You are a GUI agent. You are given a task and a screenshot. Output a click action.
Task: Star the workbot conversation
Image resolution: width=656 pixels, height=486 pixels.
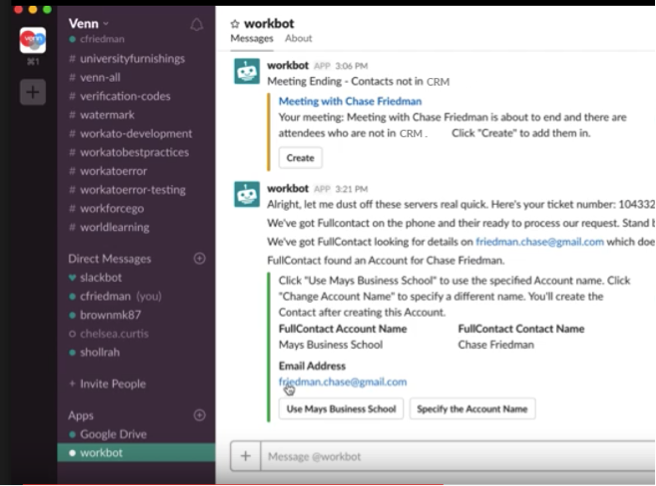[235, 24]
